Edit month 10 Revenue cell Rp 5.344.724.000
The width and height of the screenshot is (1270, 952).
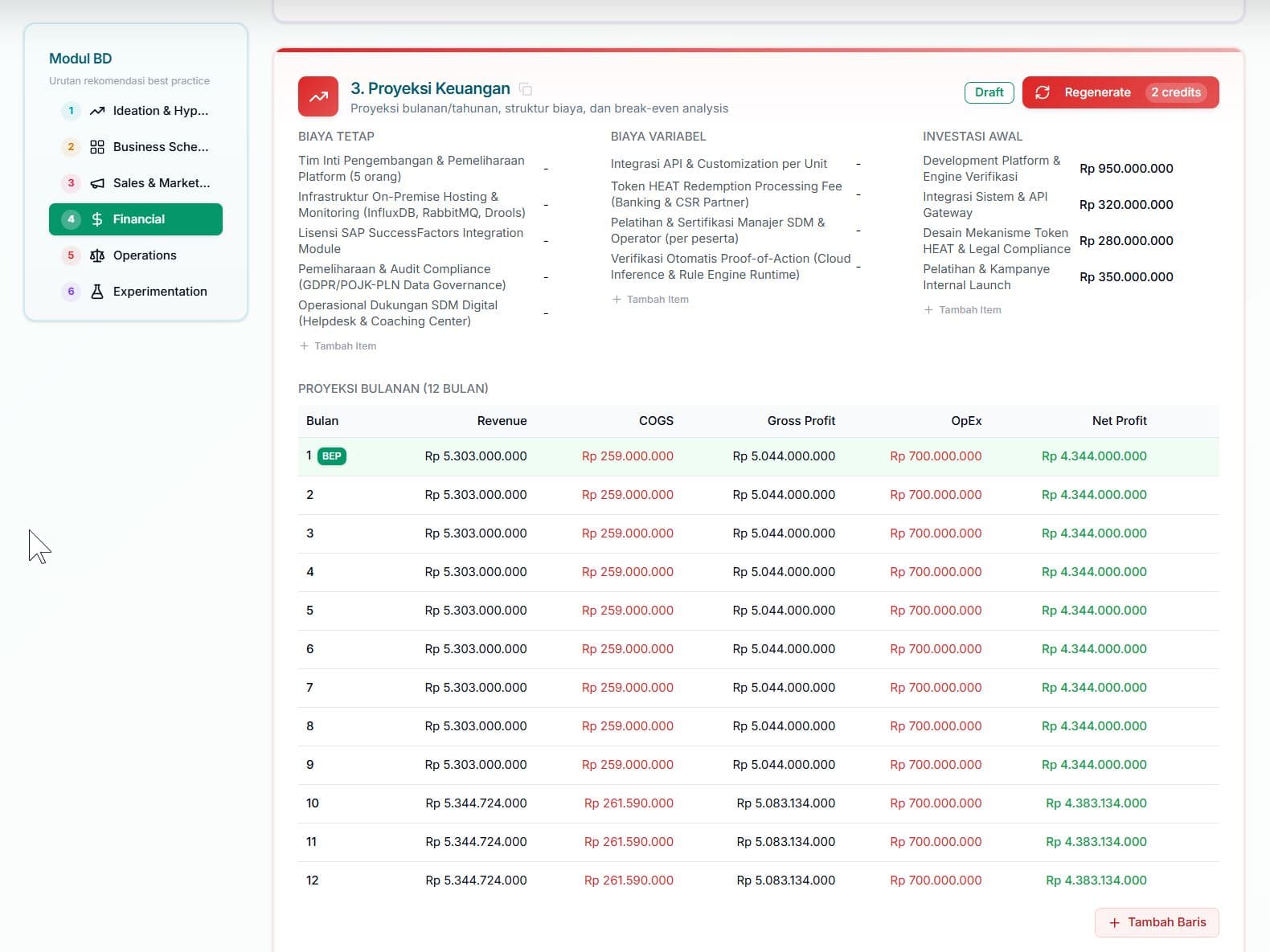(476, 803)
